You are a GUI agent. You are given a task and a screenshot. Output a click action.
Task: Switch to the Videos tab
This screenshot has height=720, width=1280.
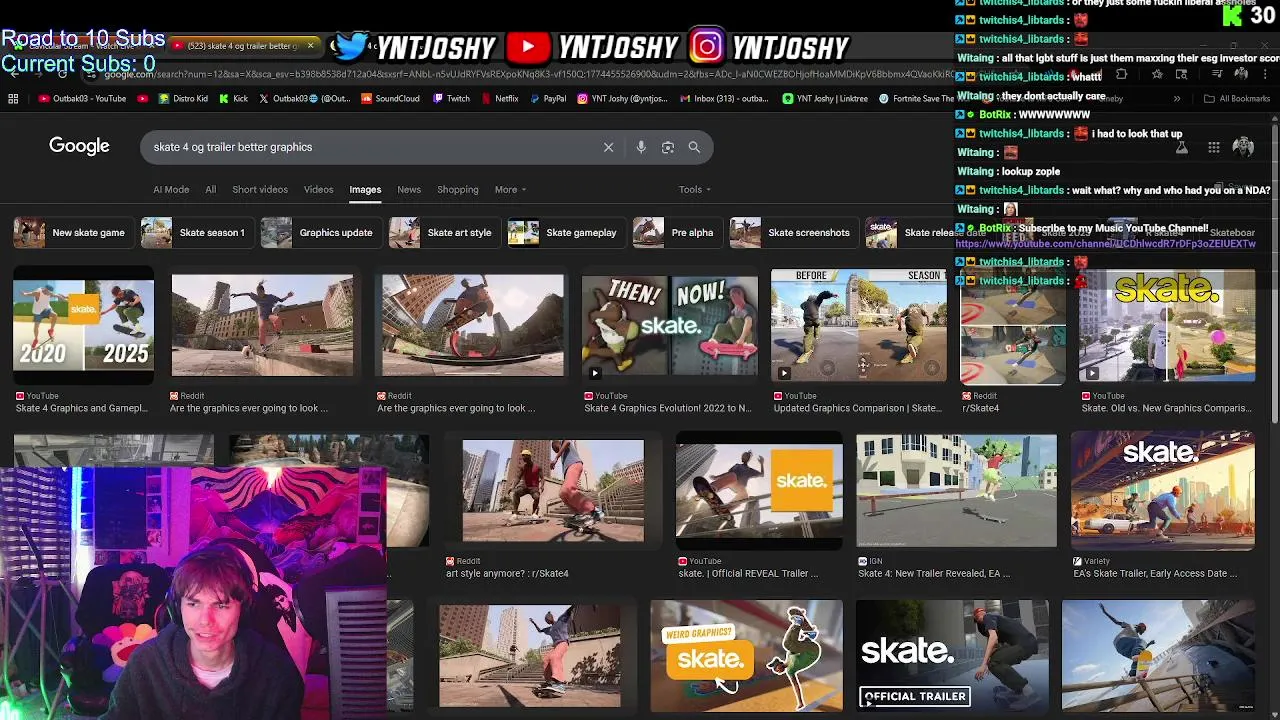coord(318,189)
